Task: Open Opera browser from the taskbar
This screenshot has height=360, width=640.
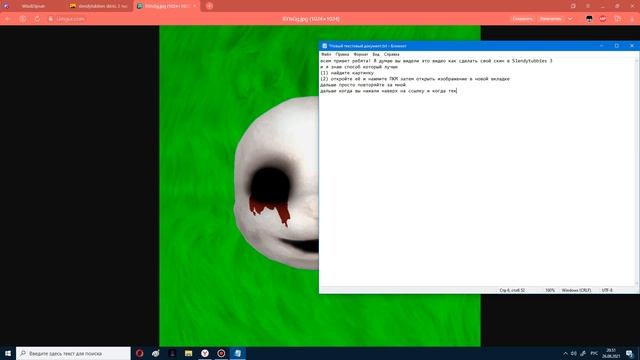Action: tap(140, 353)
